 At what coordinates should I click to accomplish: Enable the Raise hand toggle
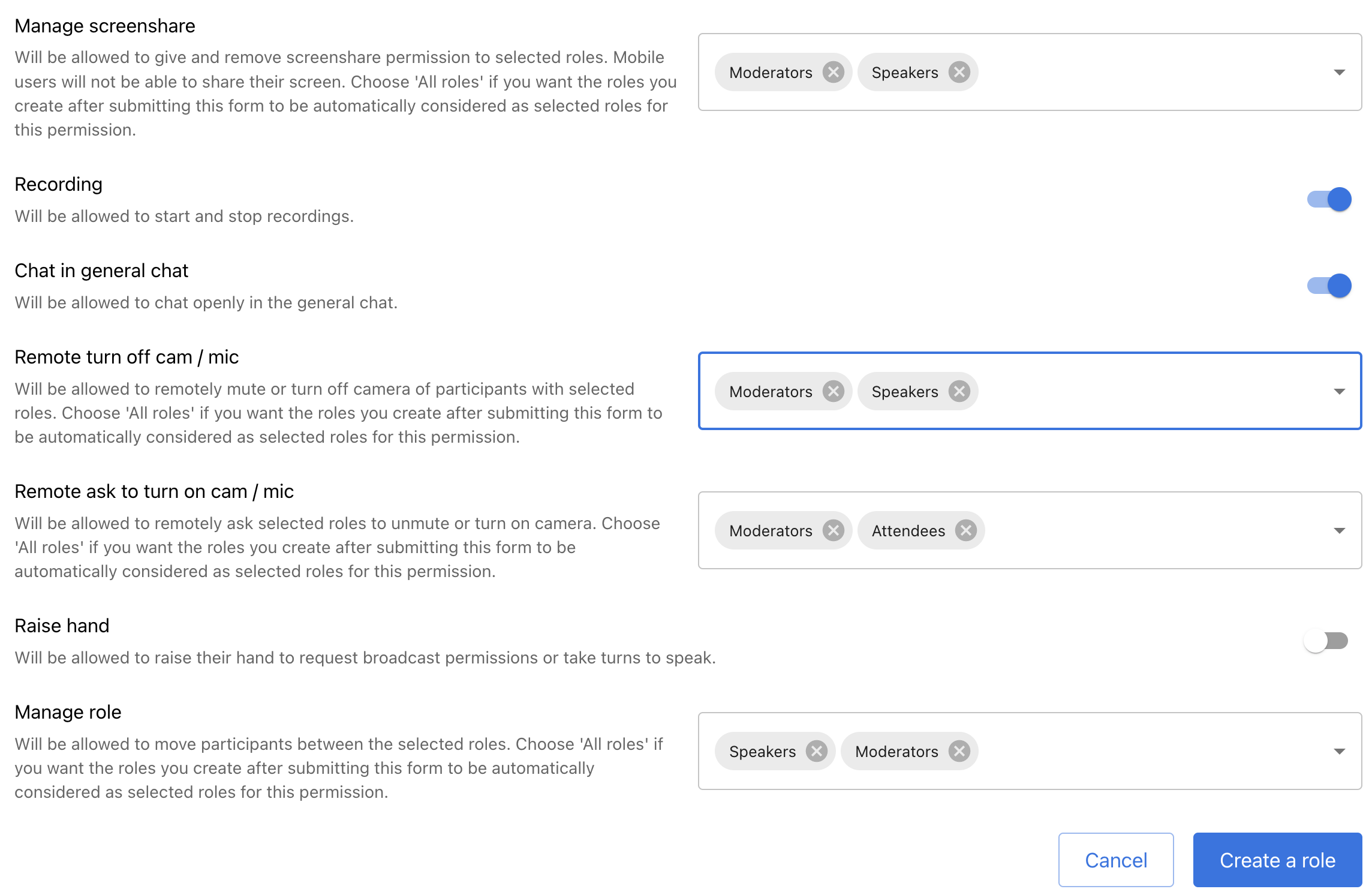point(1325,641)
